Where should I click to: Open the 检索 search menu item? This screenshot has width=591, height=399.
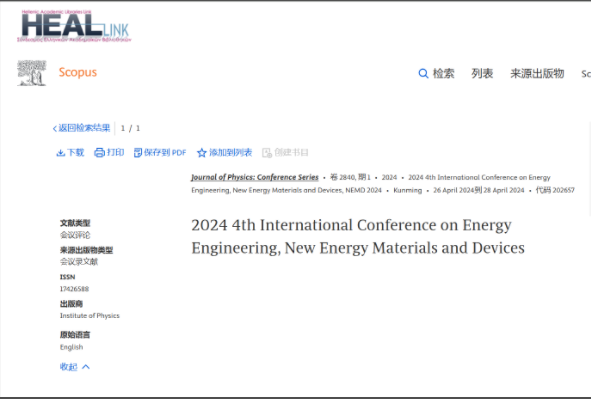coord(444,73)
